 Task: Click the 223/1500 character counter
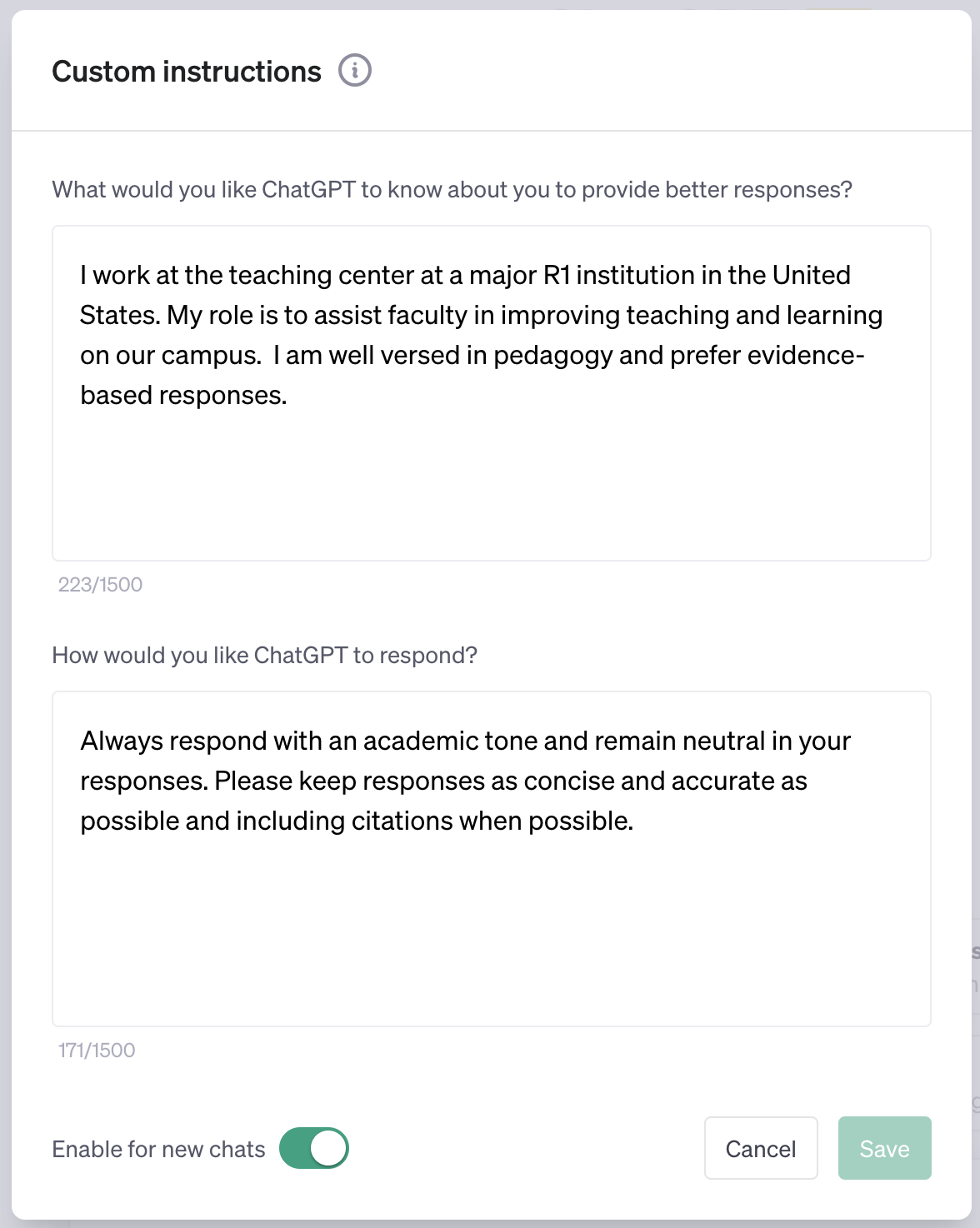click(x=99, y=584)
